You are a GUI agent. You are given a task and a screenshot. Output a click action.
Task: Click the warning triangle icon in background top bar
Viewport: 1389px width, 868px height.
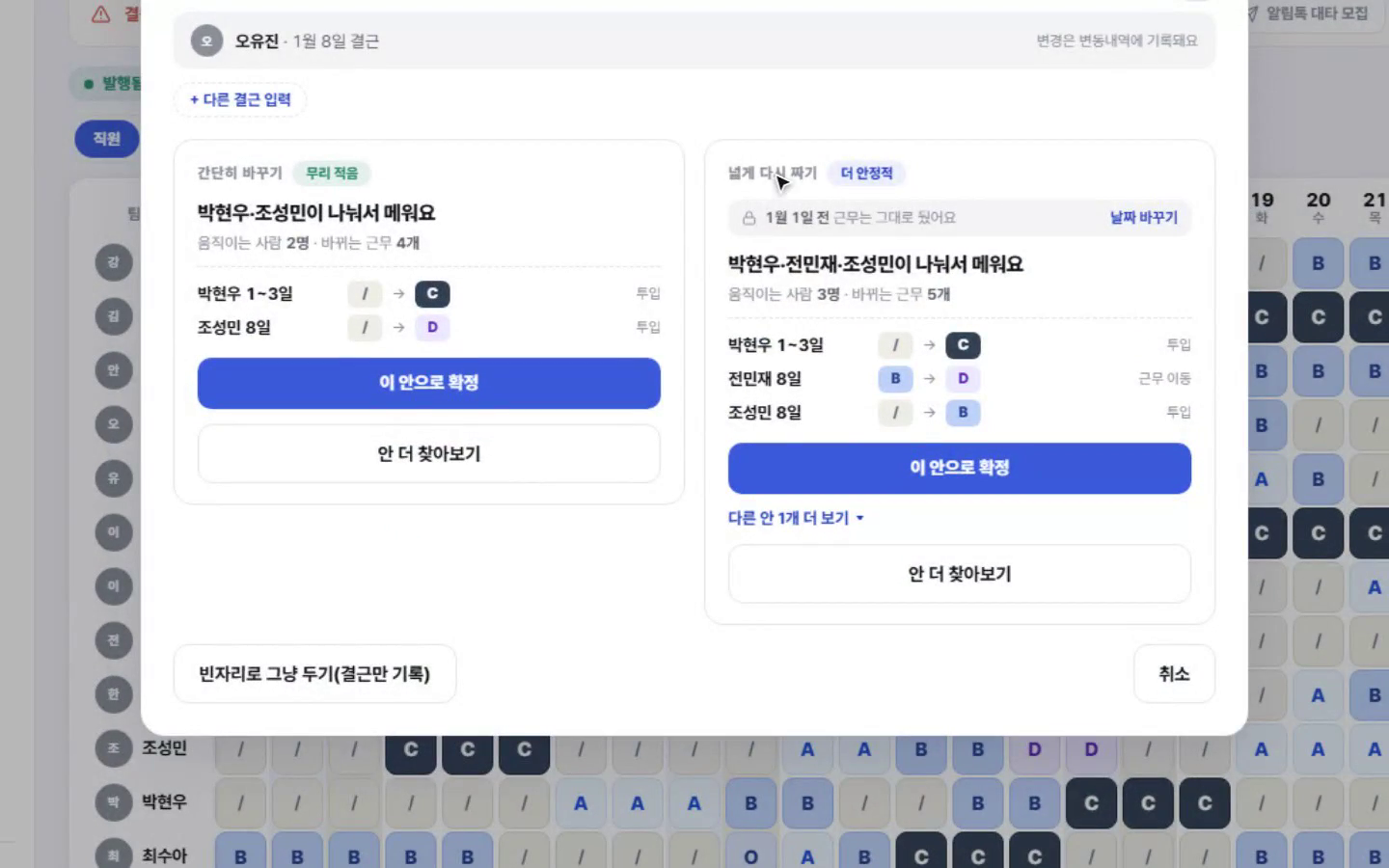coord(100,14)
